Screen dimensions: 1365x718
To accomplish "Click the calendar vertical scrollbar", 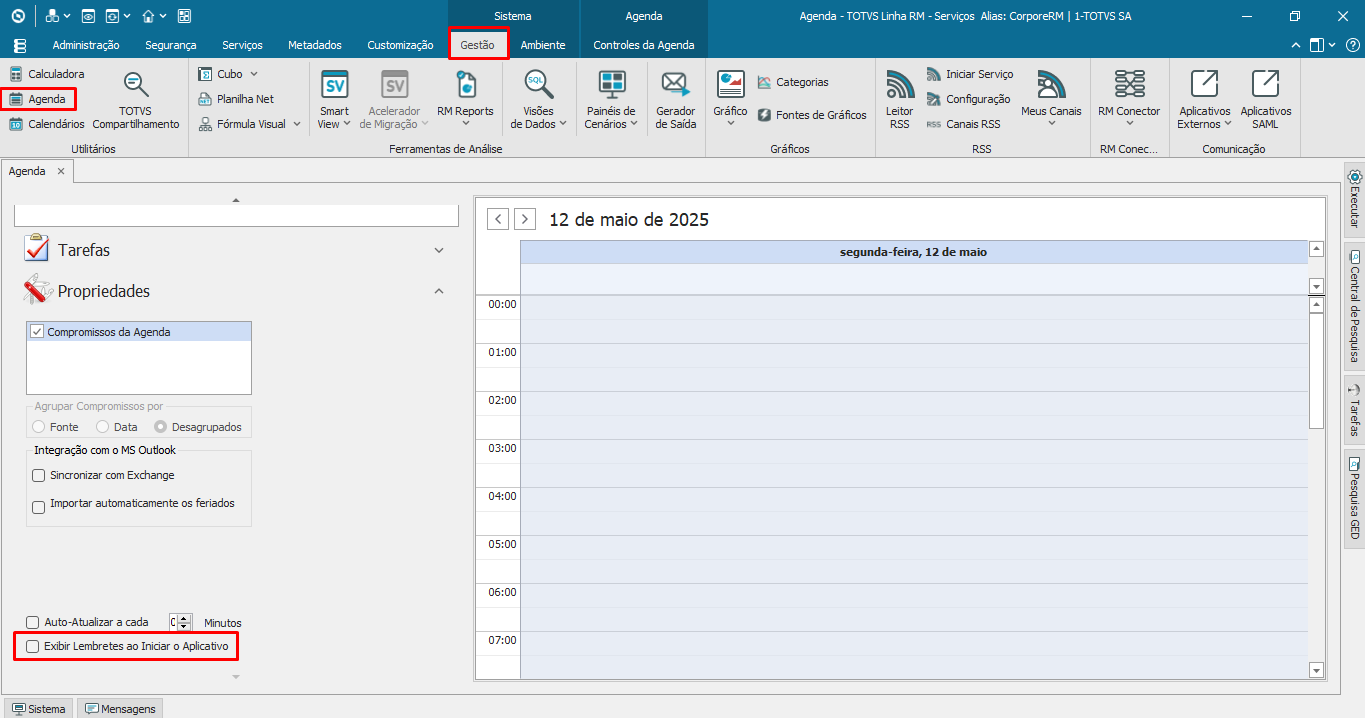I will point(1316,370).
